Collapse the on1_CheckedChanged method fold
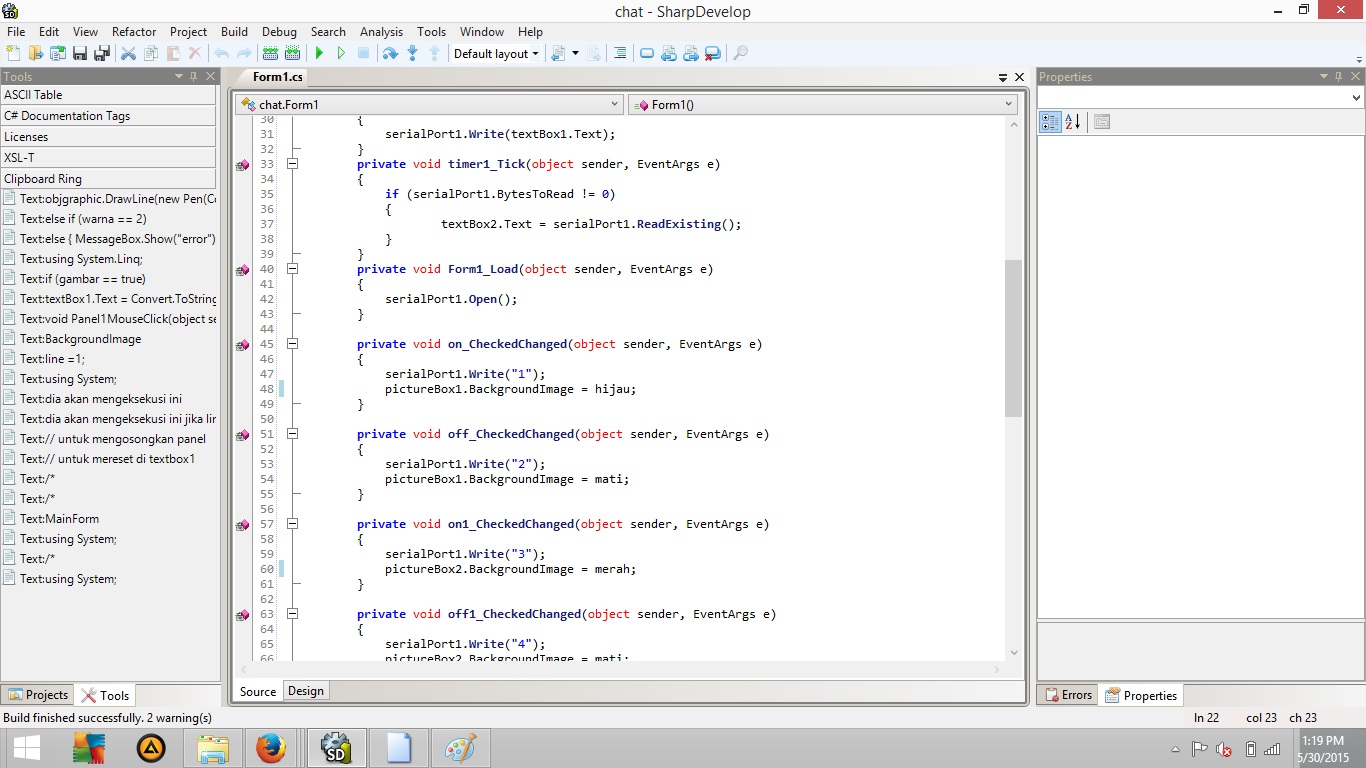 [x=292, y=524]
